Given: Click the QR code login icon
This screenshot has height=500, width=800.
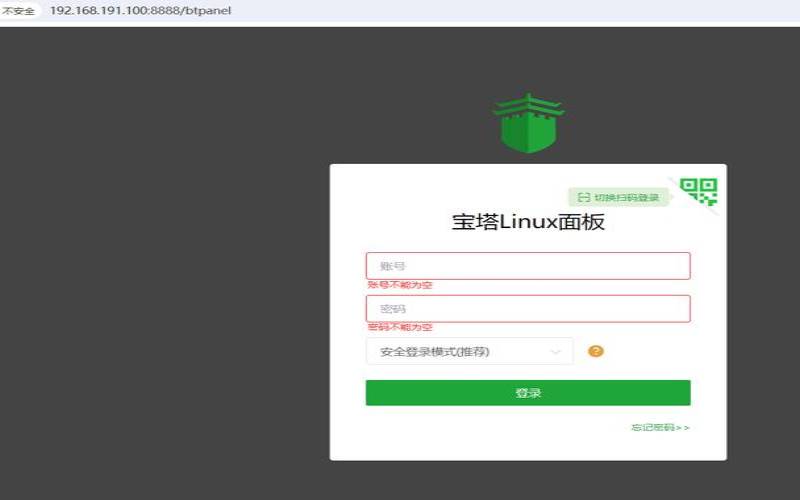Looking at the screenshot, I should click(699, 191).
